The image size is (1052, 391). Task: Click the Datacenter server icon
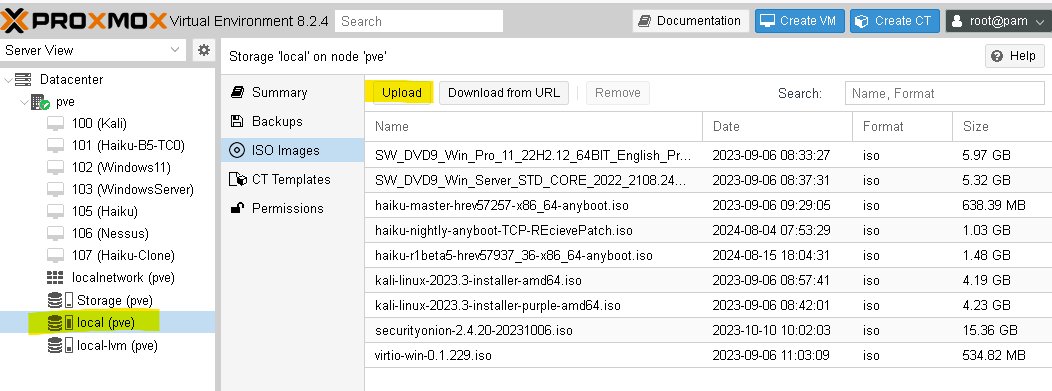click(23, 79)
